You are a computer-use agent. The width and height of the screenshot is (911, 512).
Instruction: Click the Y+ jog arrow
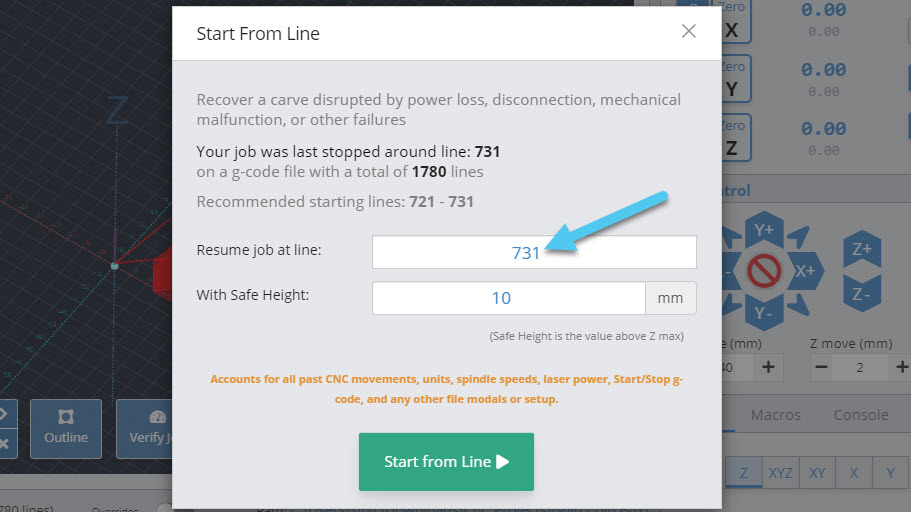point(763,230)
